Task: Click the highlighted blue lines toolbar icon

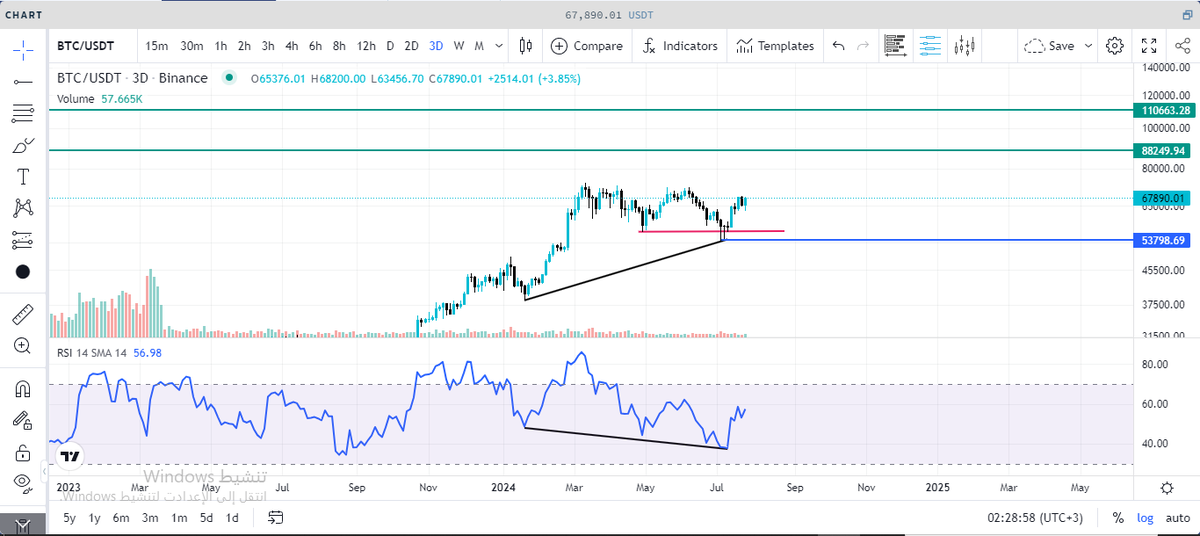Action: 930,46
